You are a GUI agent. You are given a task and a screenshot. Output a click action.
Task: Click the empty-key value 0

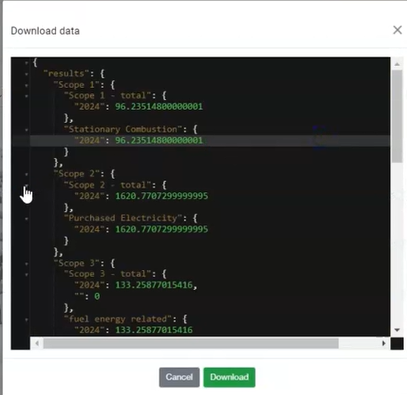coord(97,296)
